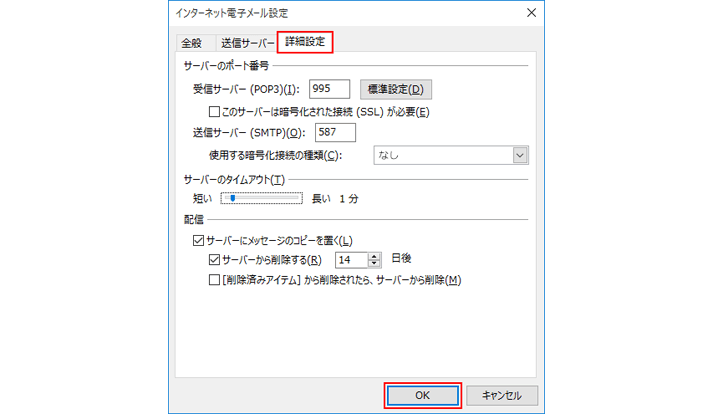The height and width of the screenshot is (414, 710).
Task: Click the キャンセル button
Action: click(502, 395)
